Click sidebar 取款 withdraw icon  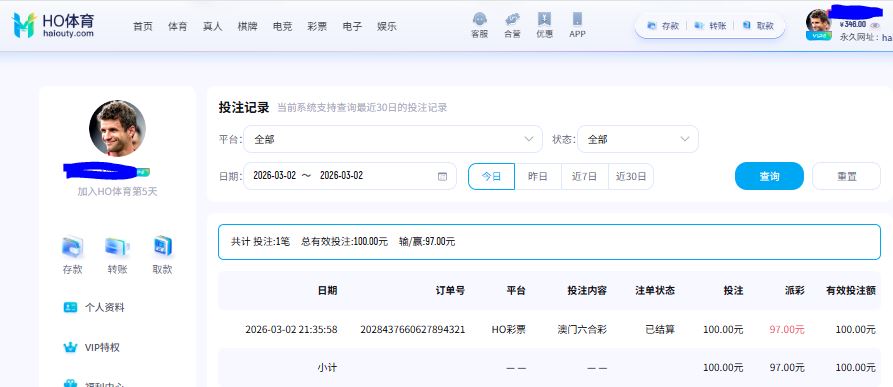point(162,247)
